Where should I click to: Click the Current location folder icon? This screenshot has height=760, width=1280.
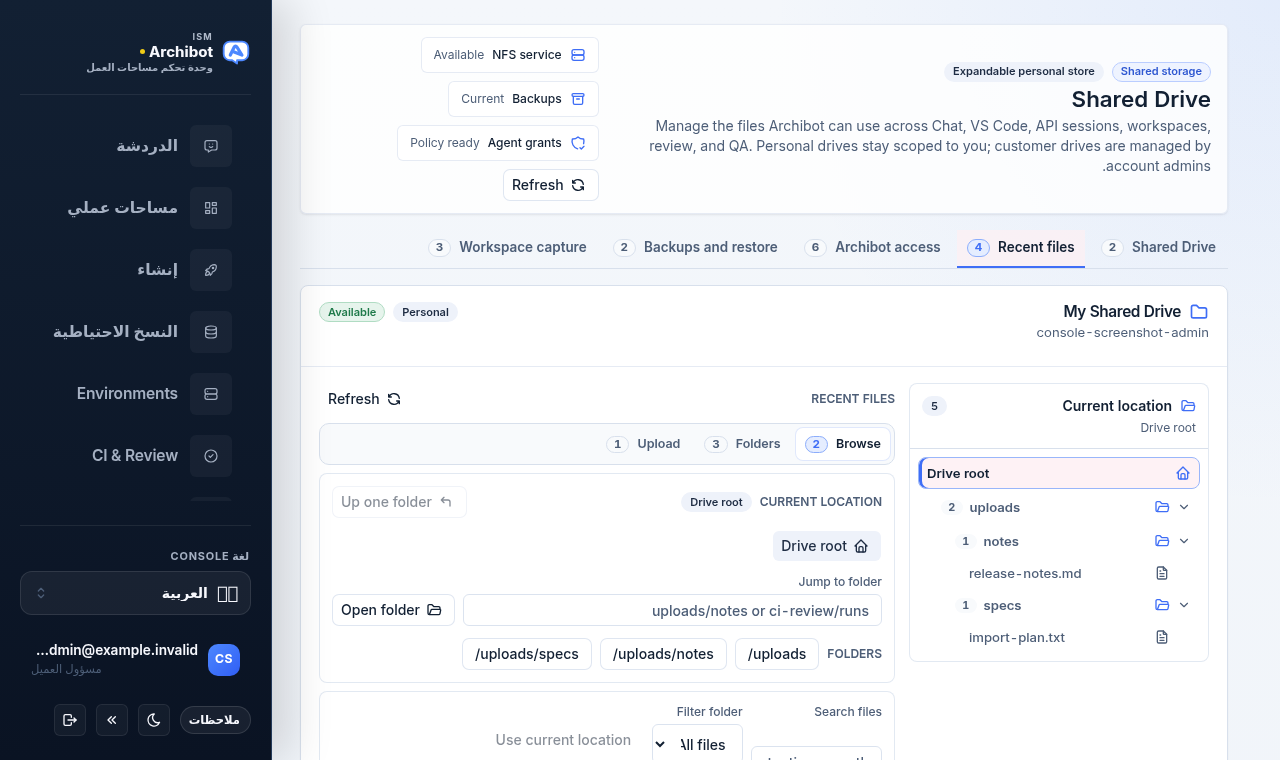pyautogui.click(x=1188, y=406)
